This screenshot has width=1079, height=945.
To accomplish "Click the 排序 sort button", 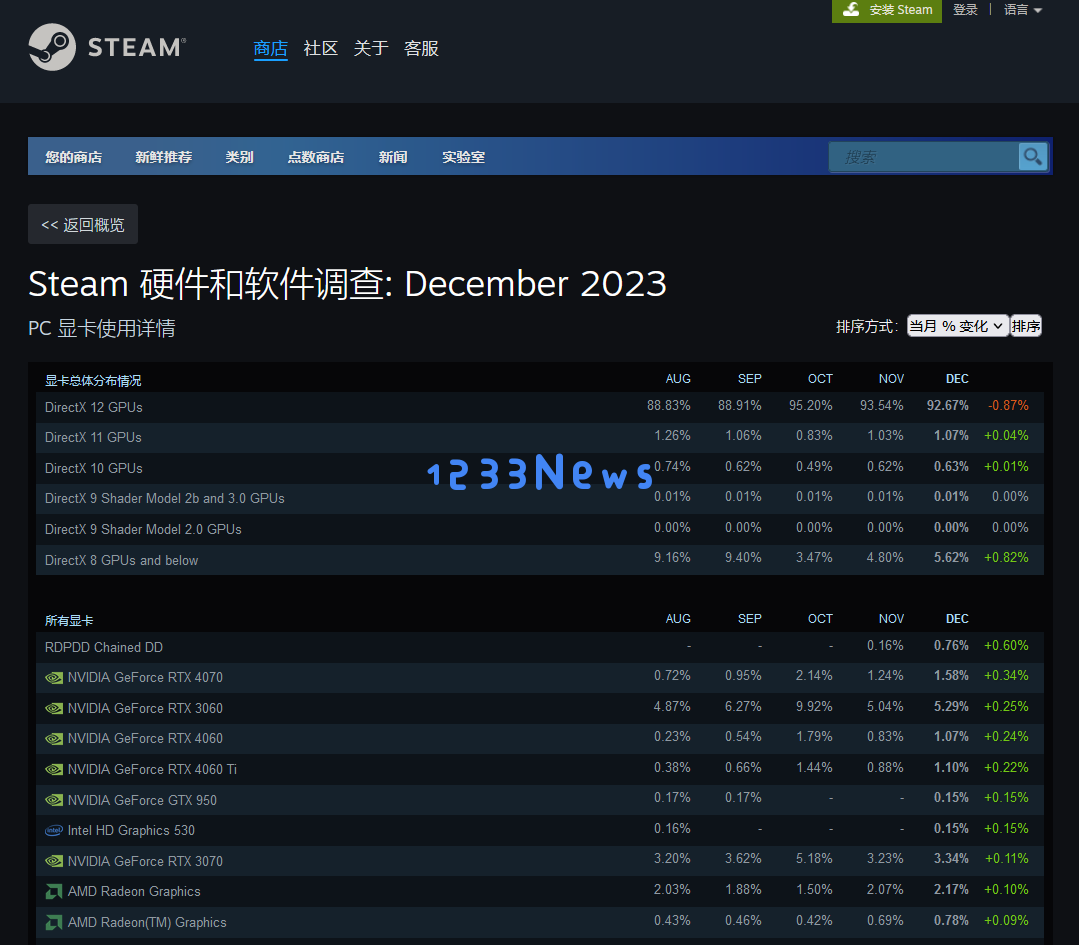I will pos(1025,326).
